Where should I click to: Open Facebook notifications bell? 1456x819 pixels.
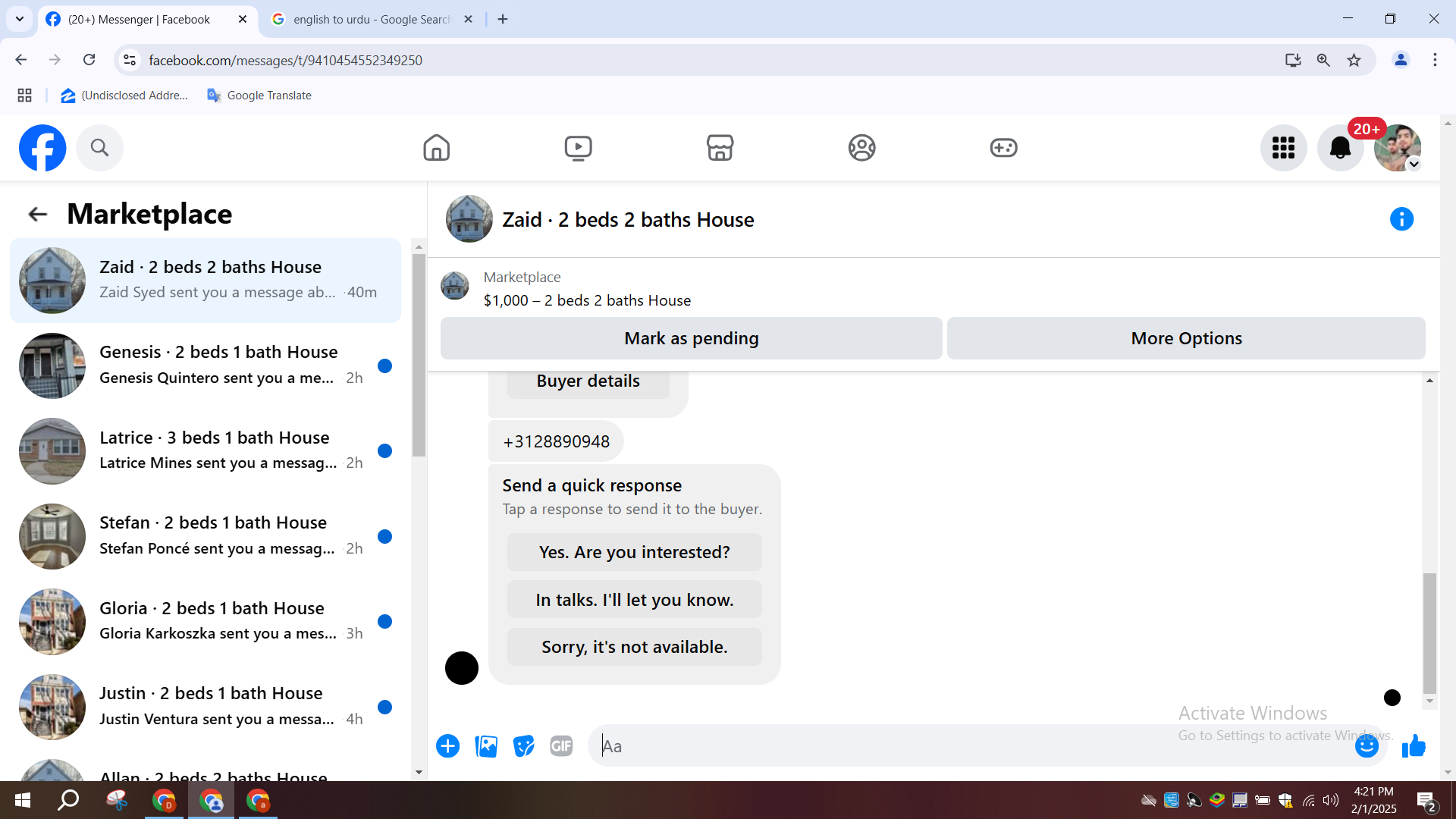[1340, 148]
